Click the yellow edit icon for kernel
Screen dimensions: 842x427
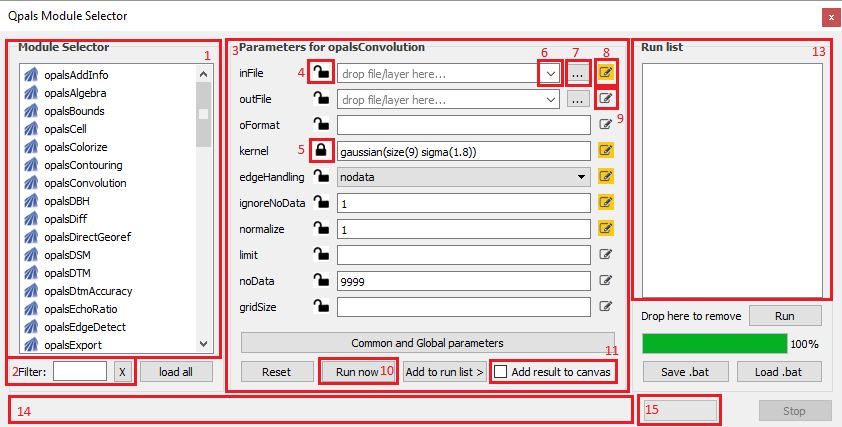coord(606,151)
